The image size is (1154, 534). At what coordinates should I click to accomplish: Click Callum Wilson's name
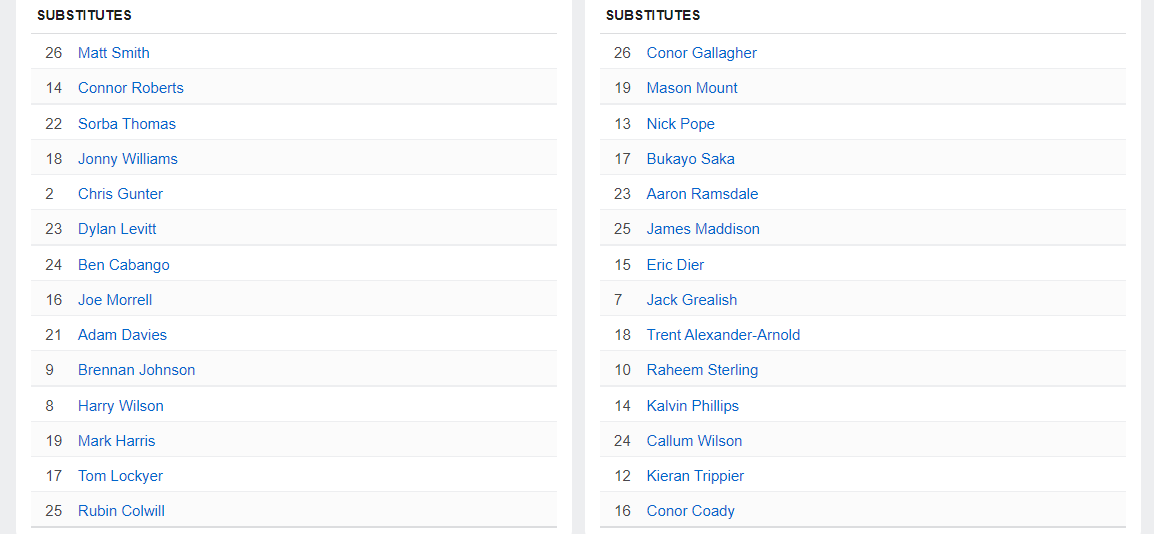coord(694,441)
